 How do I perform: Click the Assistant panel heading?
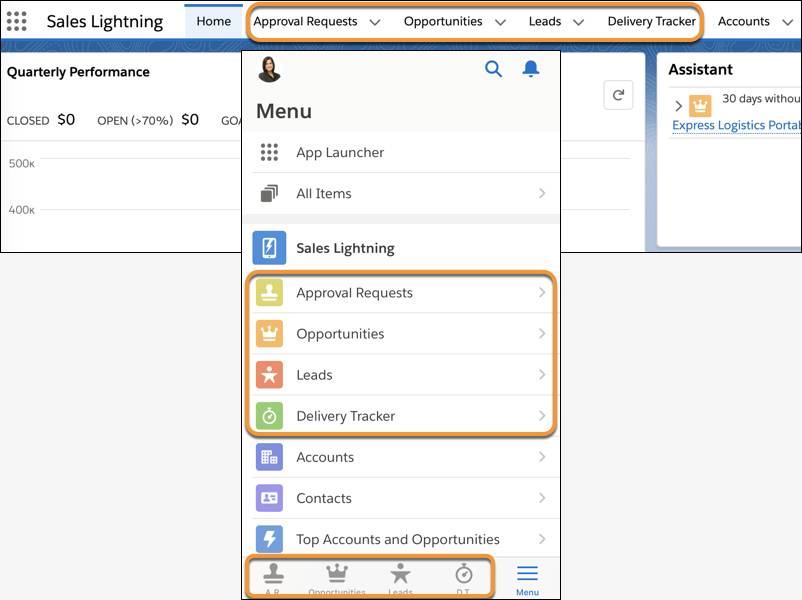click(x=700, y=70)
